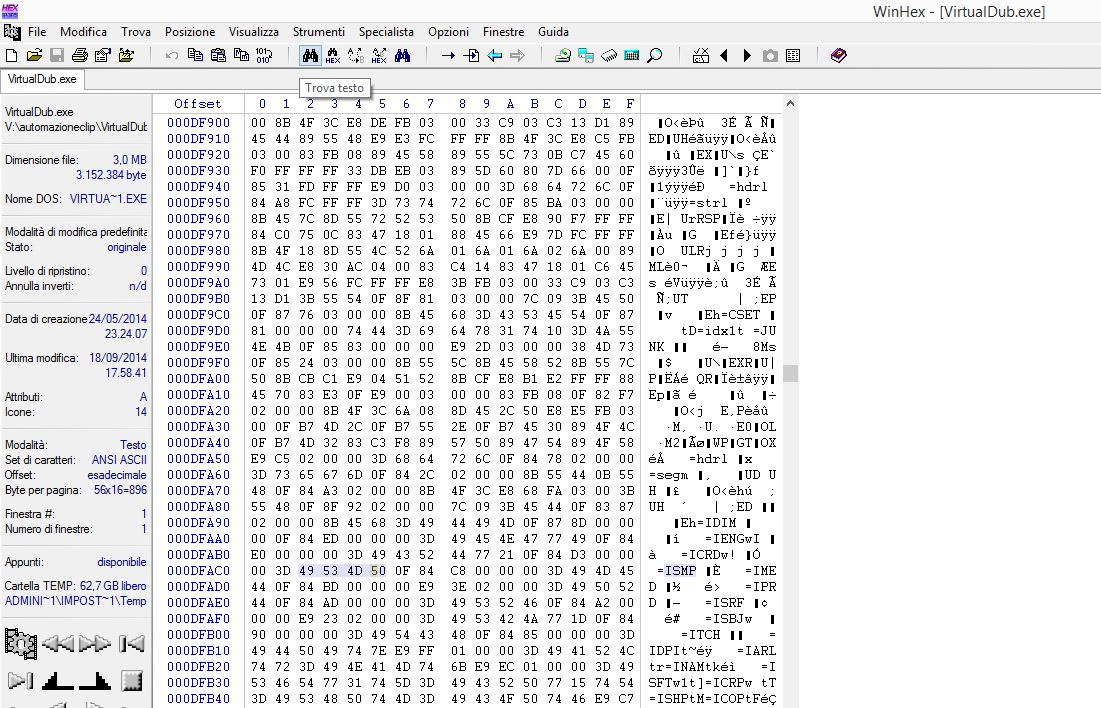
Task: Click the blue table grid toolbar icon
Action: (x=793, y=55)
